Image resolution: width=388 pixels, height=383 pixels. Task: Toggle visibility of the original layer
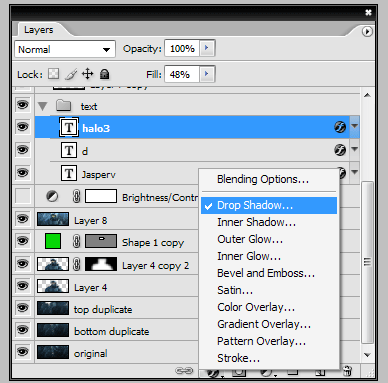[x=23, y=352]
